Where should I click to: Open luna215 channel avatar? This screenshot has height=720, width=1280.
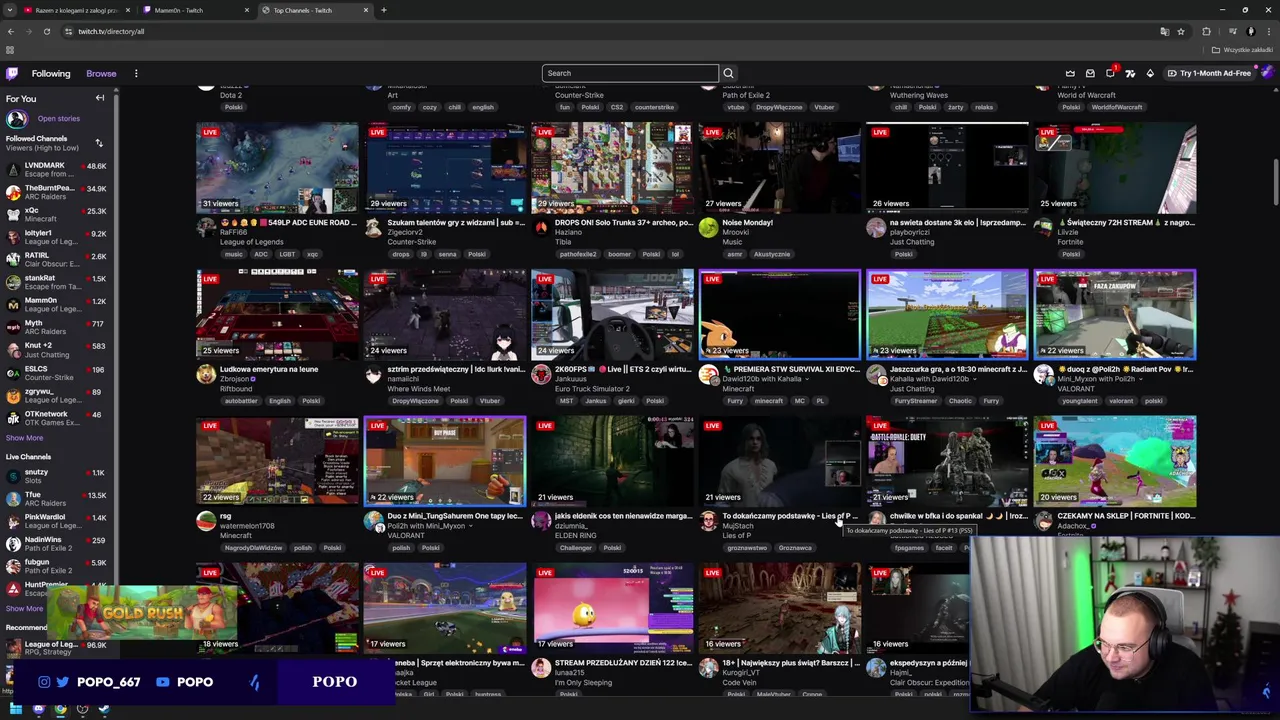point(541,668)
